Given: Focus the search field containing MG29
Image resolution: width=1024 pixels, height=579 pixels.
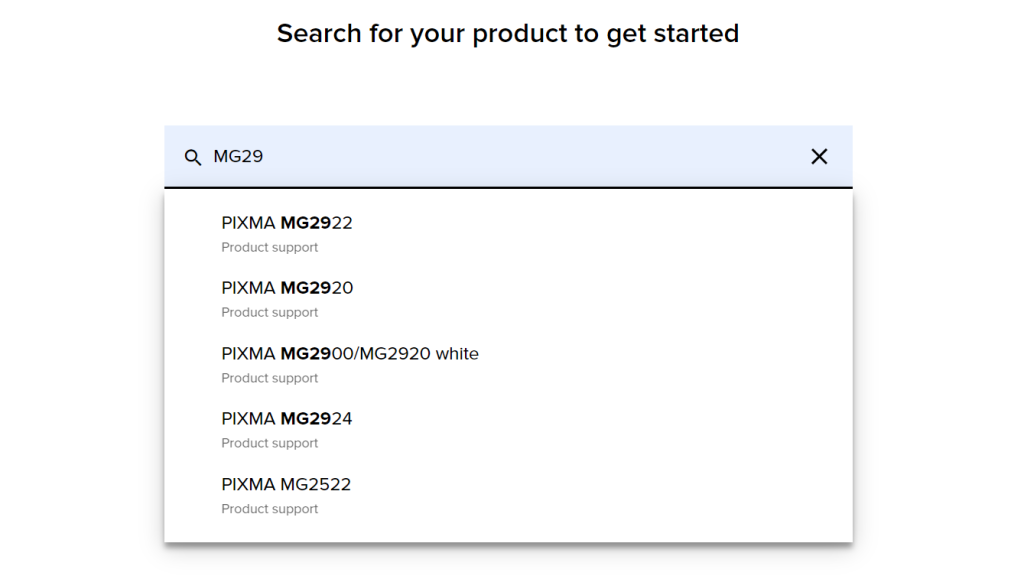Looking at the screenshot, I should tap(508, 157).
